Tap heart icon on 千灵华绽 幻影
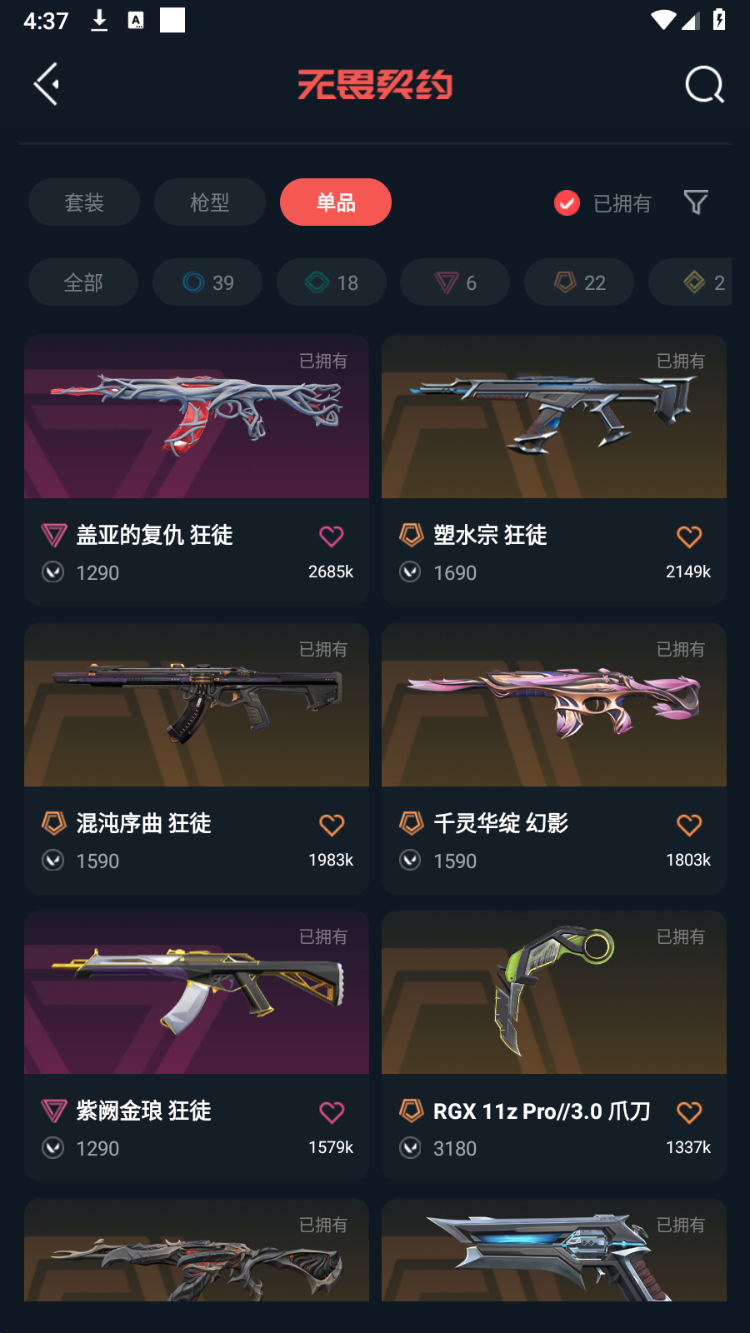Image resolution: width=750 pixels, height=1333 pixels. 689,824
